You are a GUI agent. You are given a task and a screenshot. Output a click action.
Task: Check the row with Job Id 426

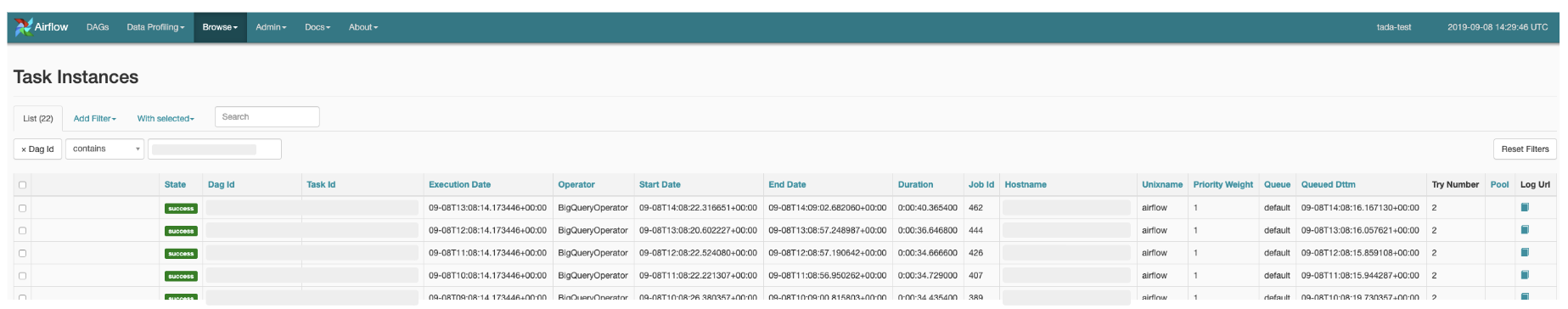(x=23, y=253)
